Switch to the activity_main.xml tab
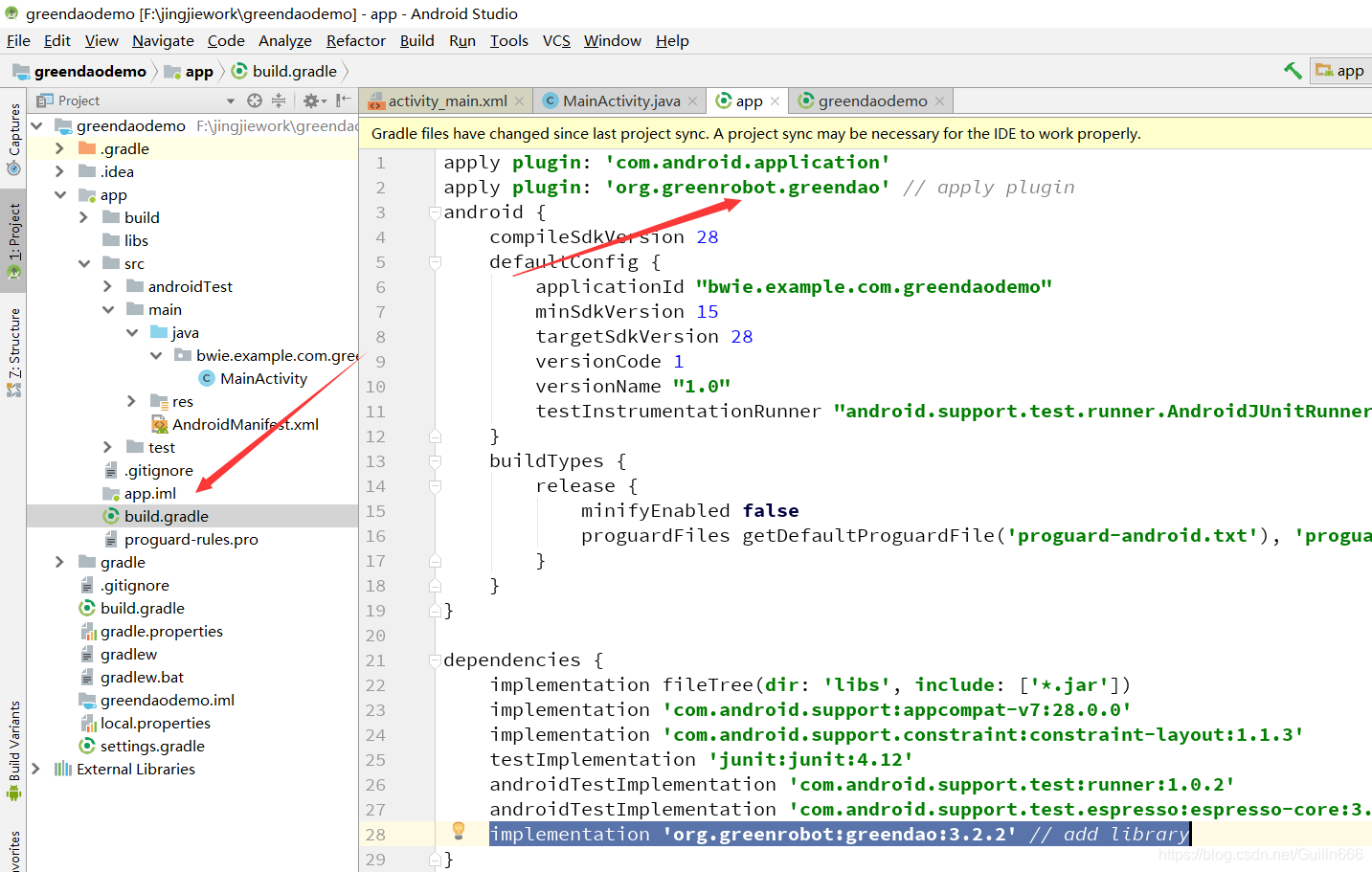Screen dimensions: 1372x872 pos(447,101)
